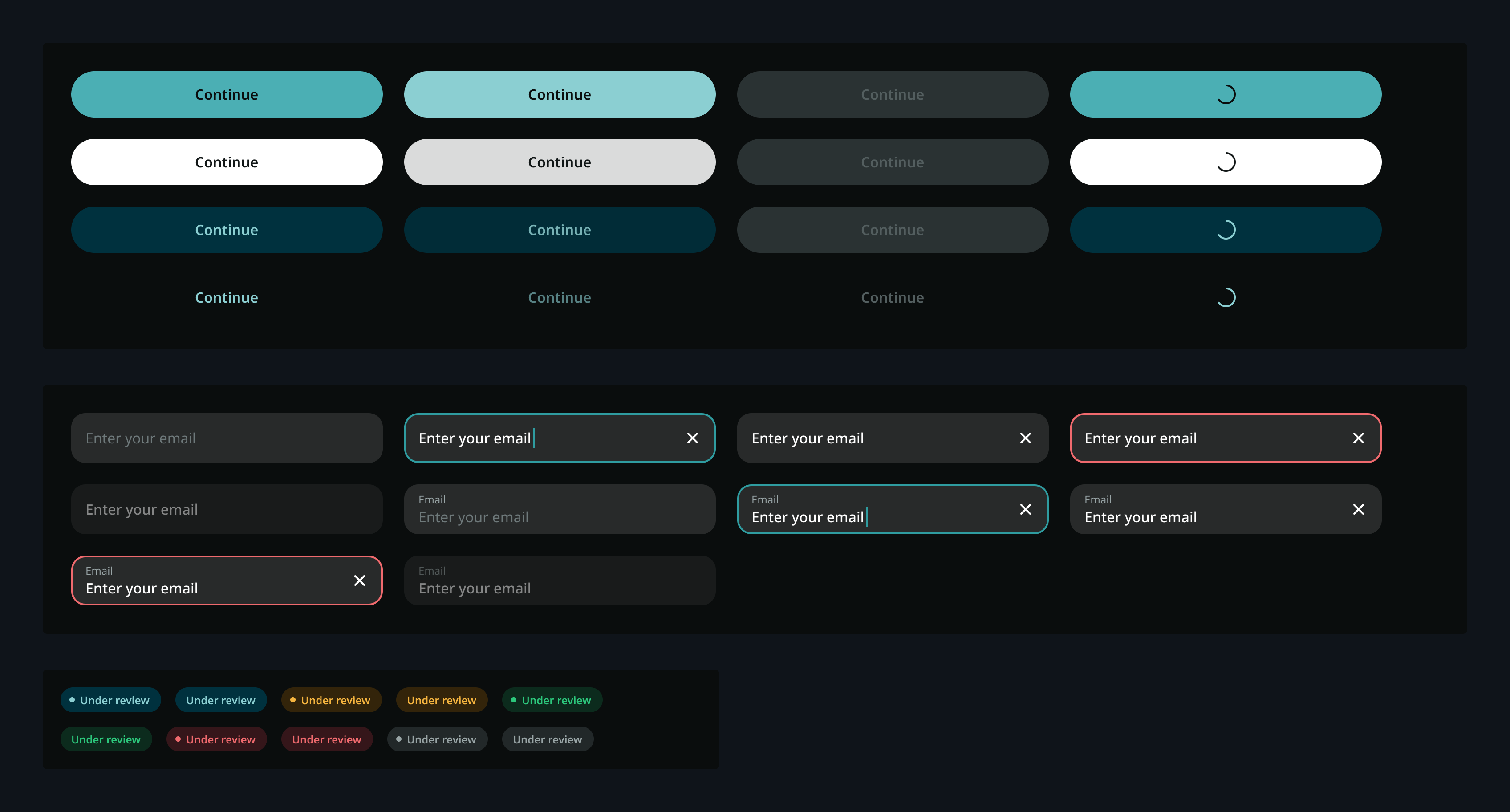This screenshot has height=812, width=1510.
Task: Click the amber Under review badge with a dot
Action: (x=331, y=700)
